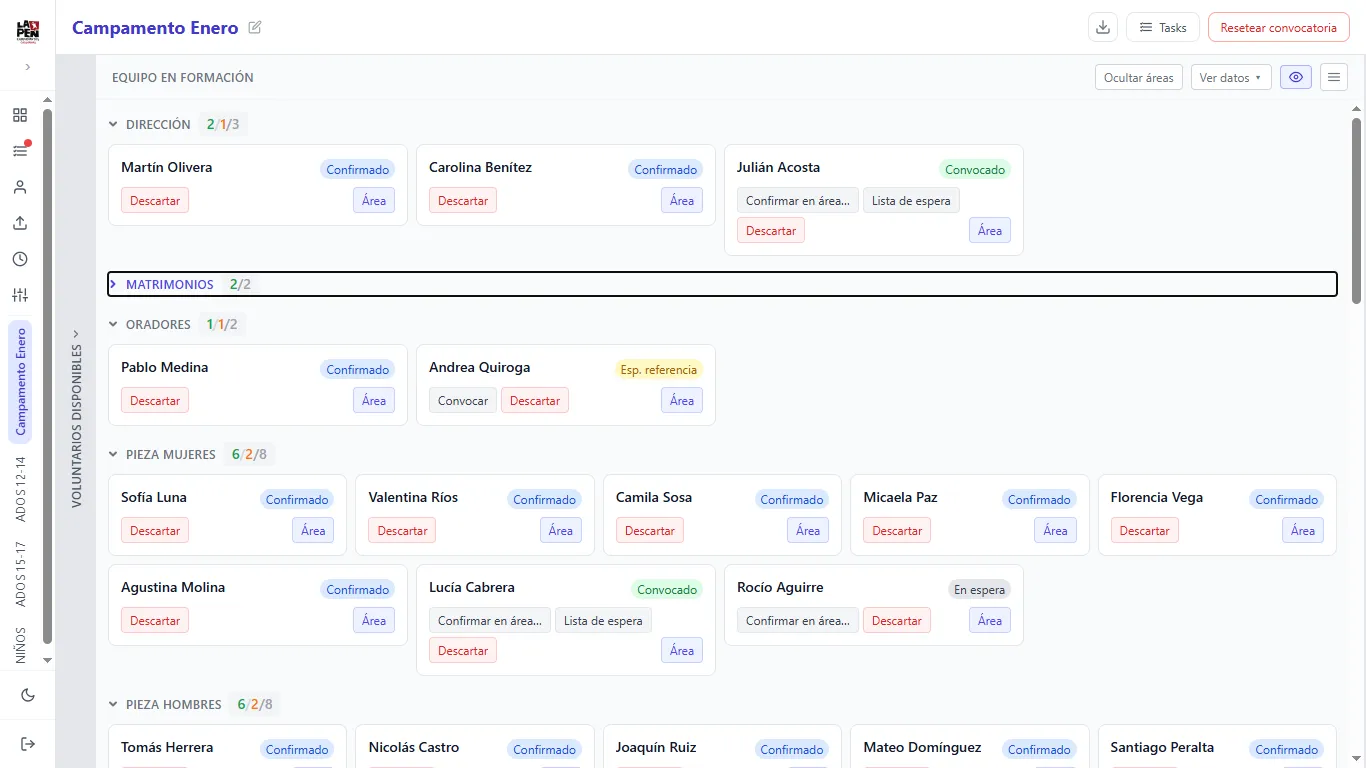
Task: Open the person icon in sidebar
Action: (20, 187)
